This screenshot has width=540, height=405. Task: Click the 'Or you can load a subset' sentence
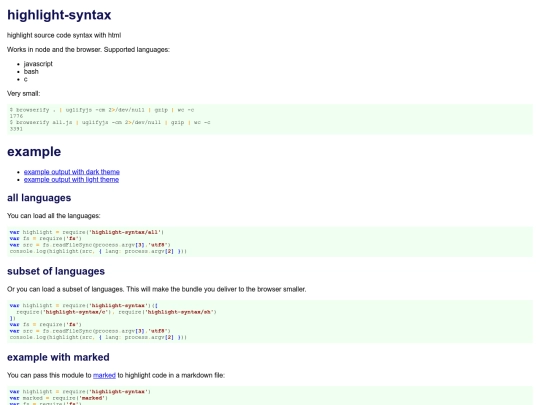156,289
